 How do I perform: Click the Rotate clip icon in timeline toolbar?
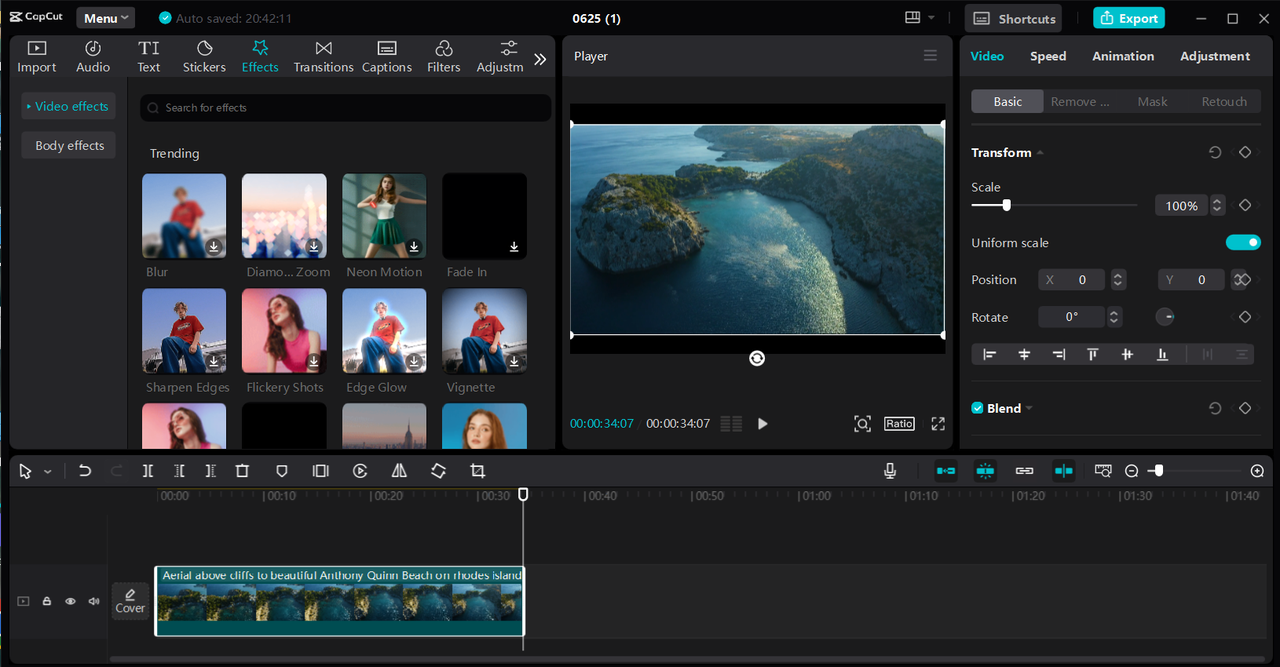438,471
